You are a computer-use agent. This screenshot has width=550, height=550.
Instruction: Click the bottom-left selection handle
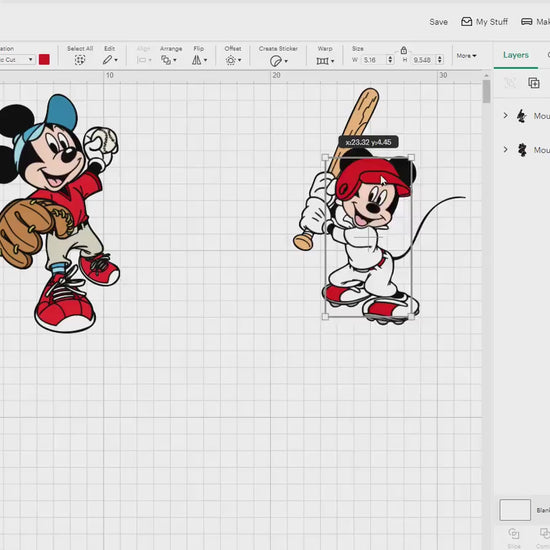pyautogui.click(x=325, y=317)
